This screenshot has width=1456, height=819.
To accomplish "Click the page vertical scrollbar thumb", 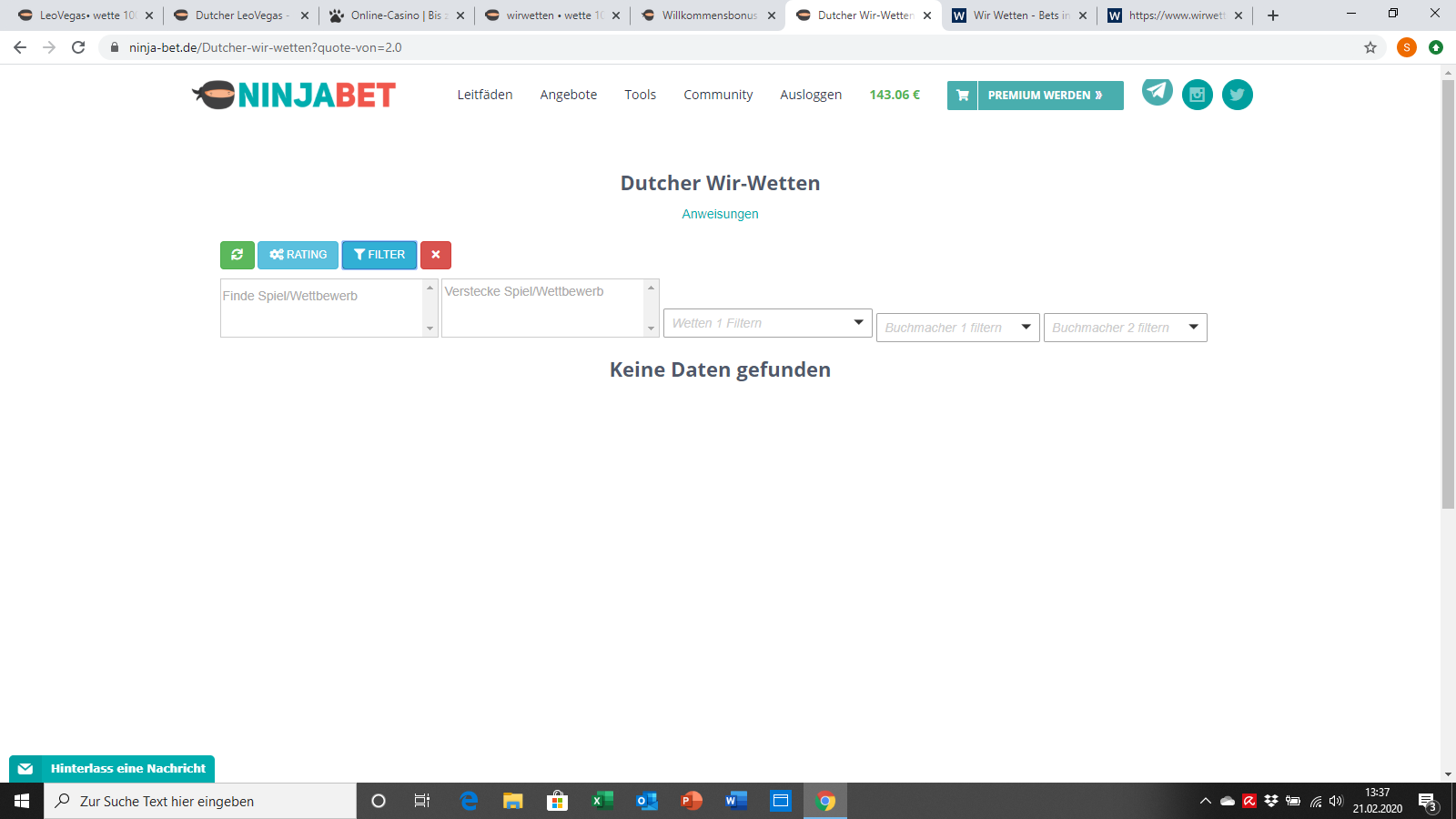I will tap(1448, 295).
